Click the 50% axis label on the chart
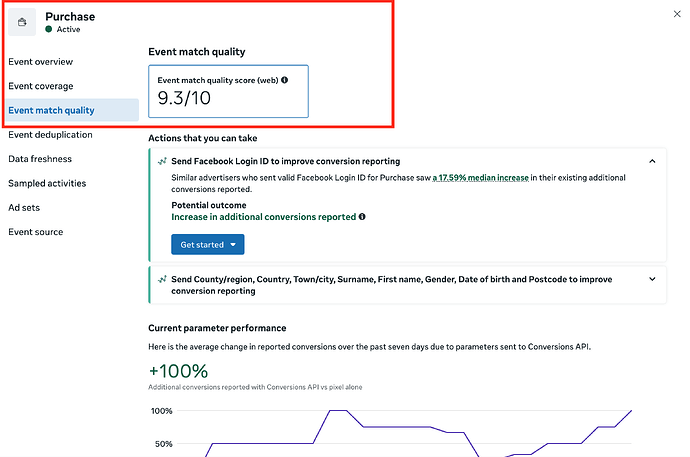The width and height of the screenshot is (690, 457). tap(164, 444)
